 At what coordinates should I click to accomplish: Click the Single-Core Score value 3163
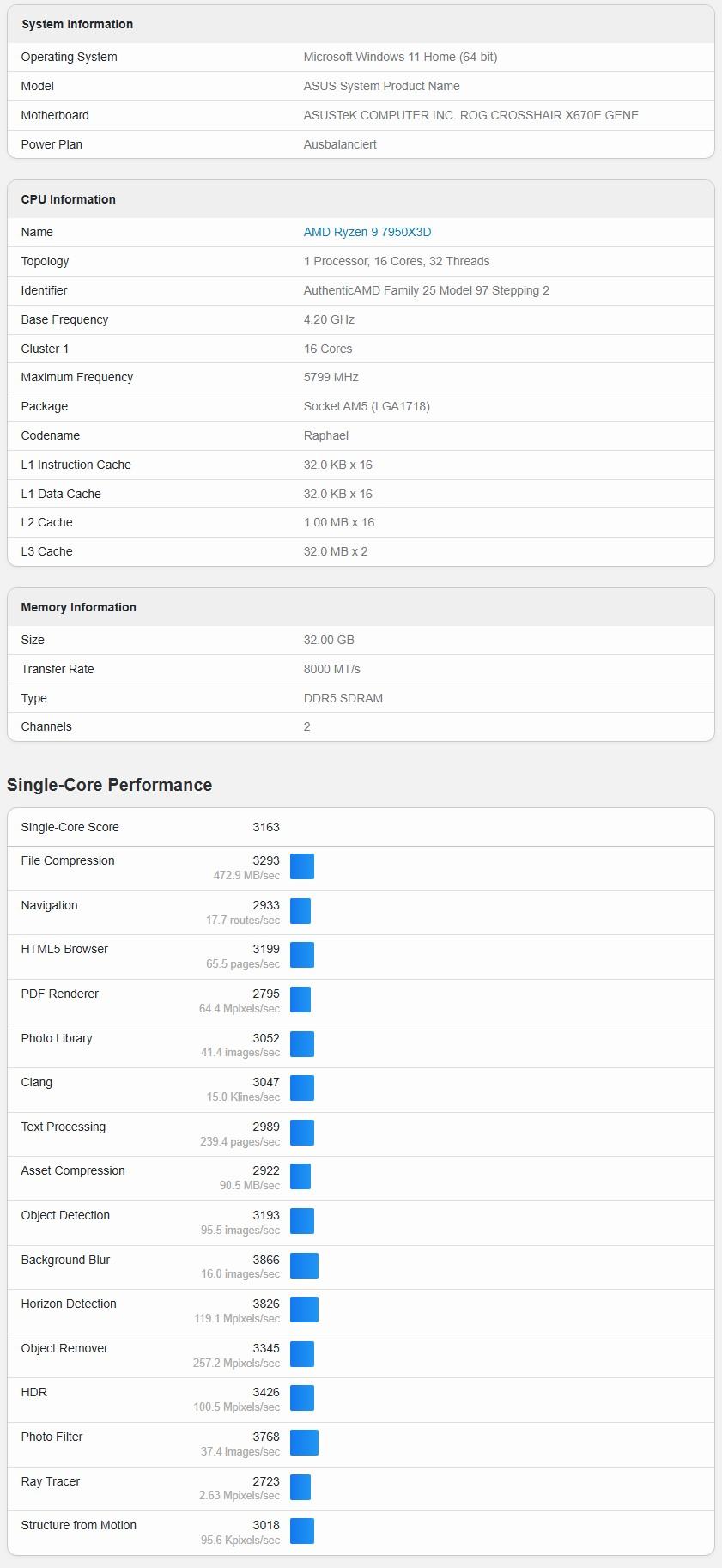[265, 827]
